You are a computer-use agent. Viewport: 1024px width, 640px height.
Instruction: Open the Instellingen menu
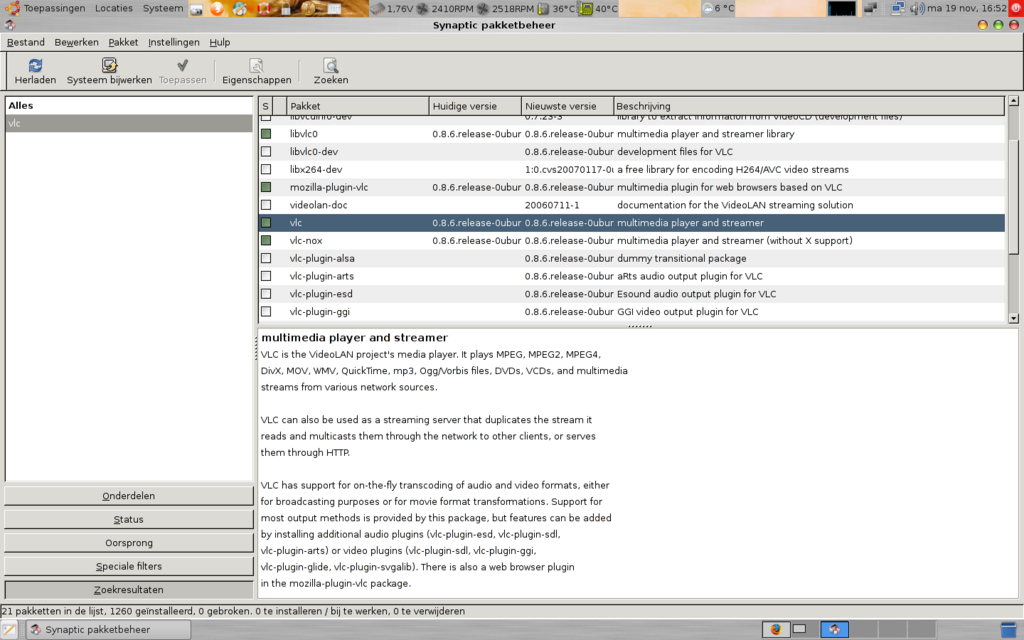pos(174,43)
